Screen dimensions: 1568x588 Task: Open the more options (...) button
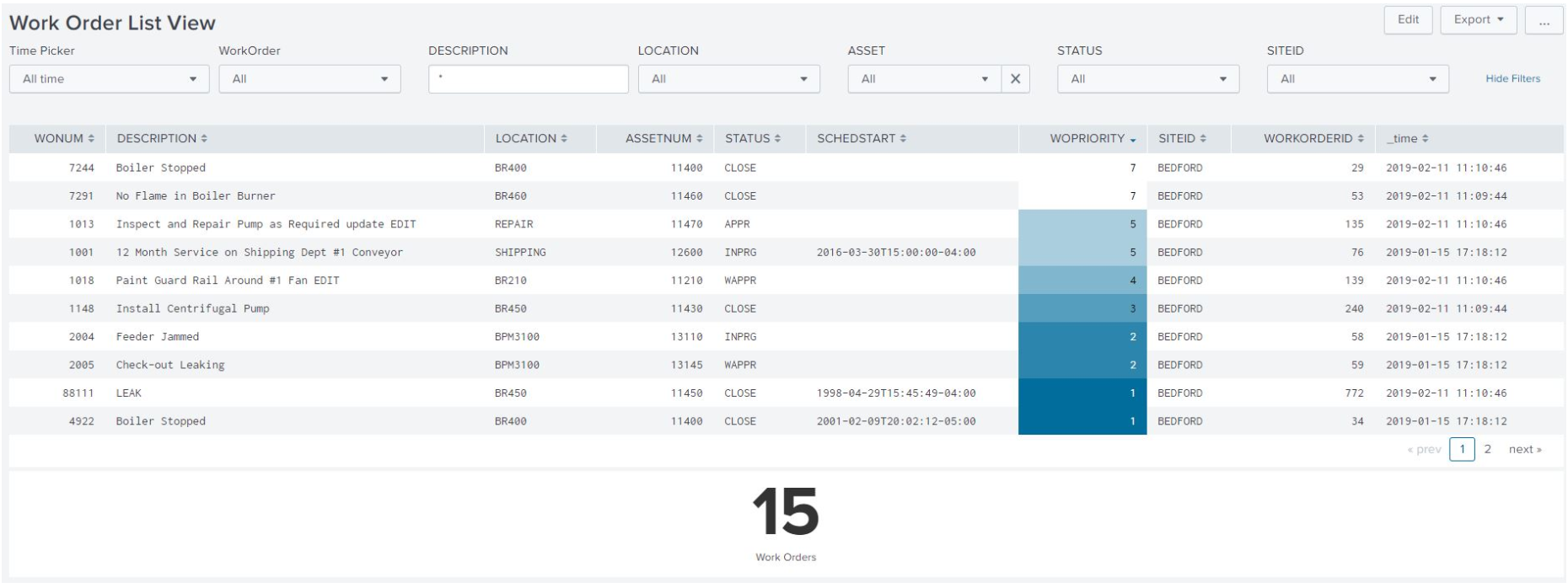[1544, 20]
